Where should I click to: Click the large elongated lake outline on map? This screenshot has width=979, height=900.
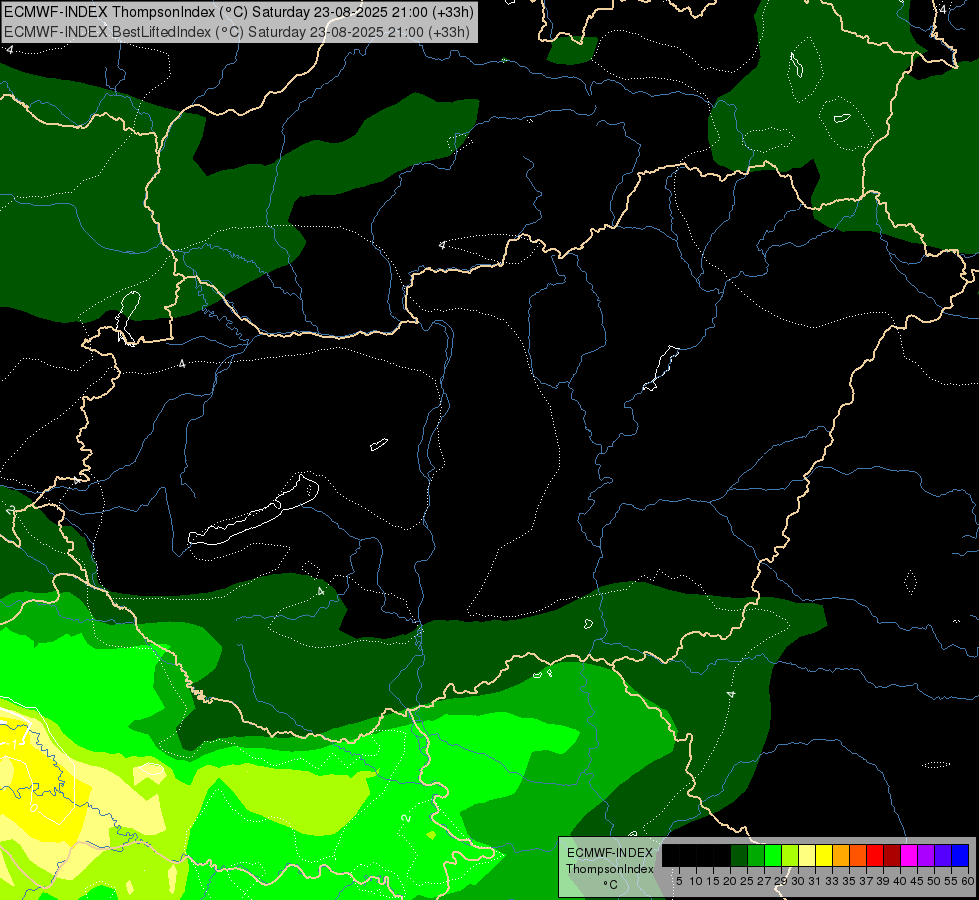coord(253,510)
